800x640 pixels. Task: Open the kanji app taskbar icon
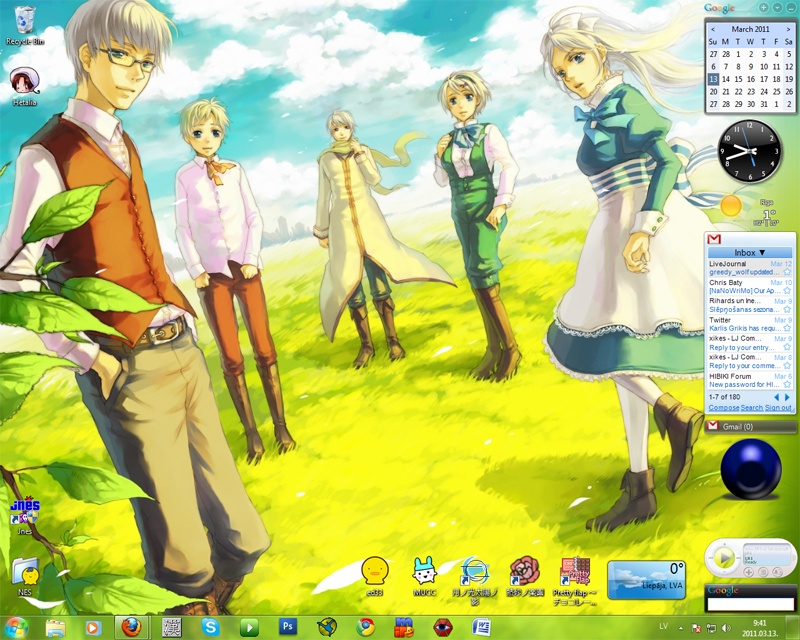tap(171, 628)
